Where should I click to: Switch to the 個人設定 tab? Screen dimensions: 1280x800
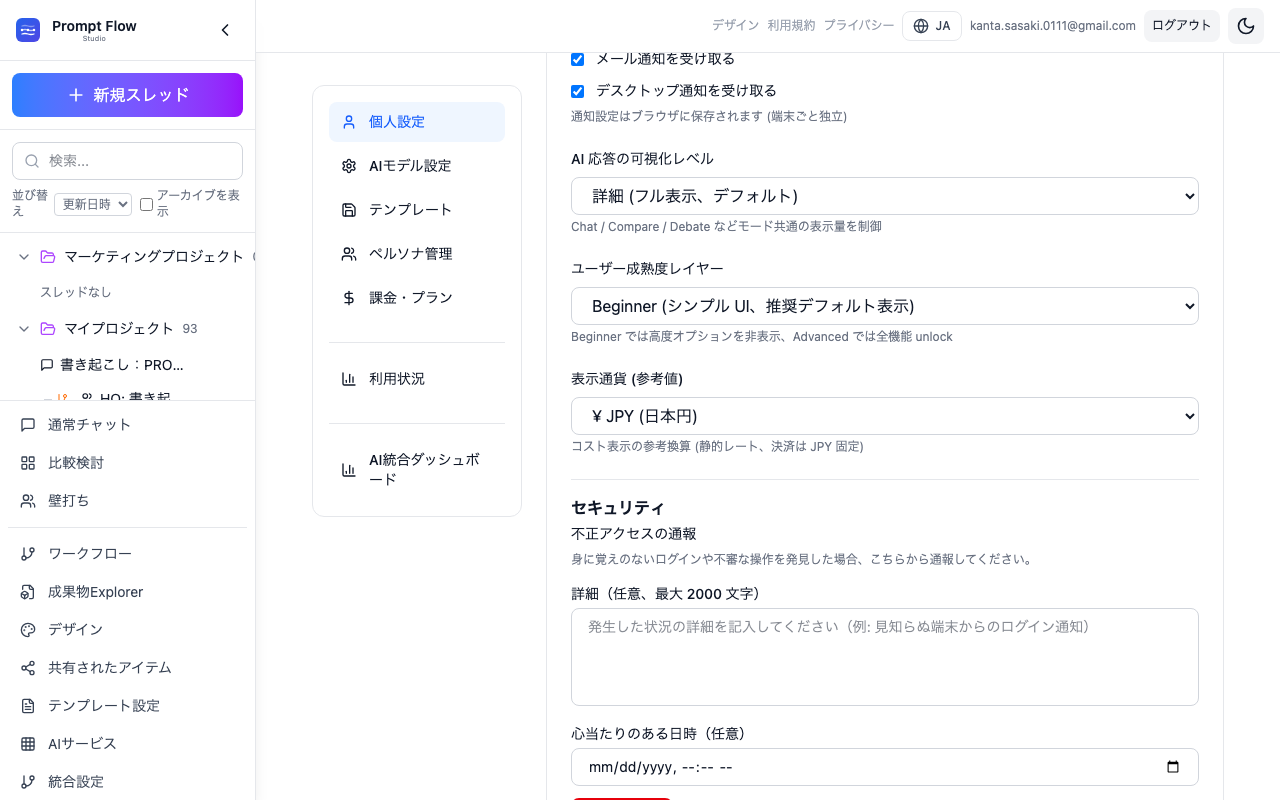(417, 122)
